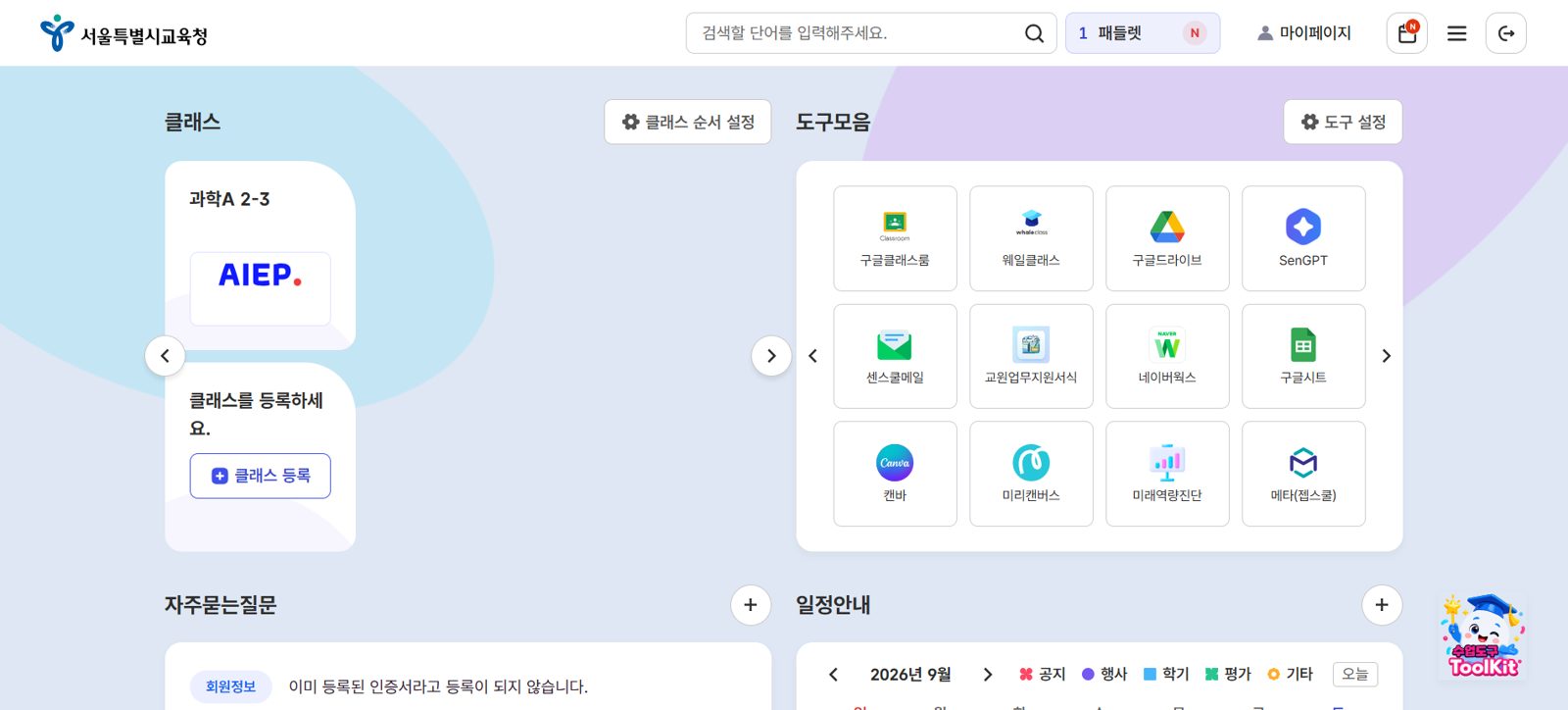Open the notifications clipboard icon
1568x710 pixels.
pyautogui.click(x=1407, y=33)
